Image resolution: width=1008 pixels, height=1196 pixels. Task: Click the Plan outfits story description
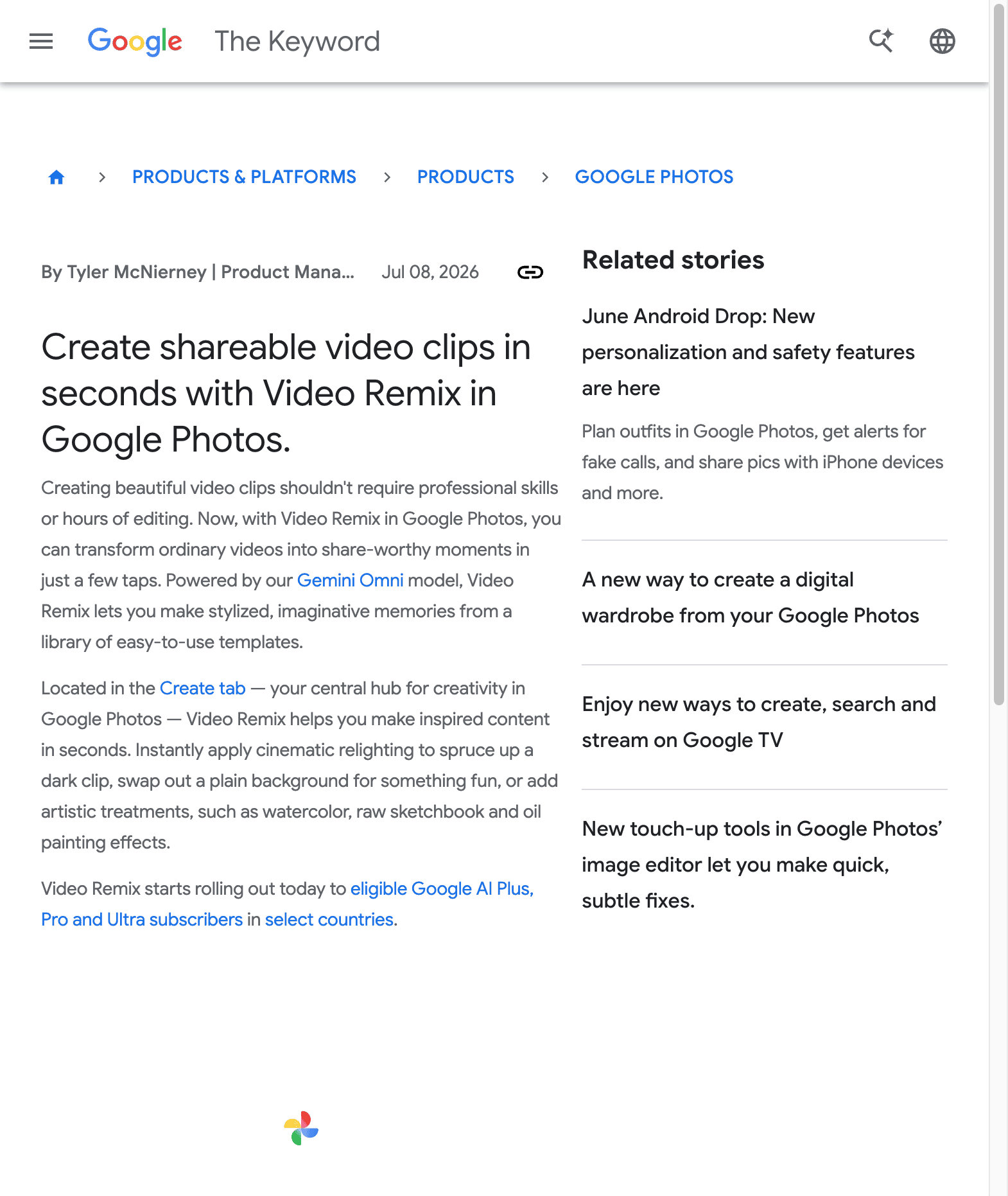(762, 462)
